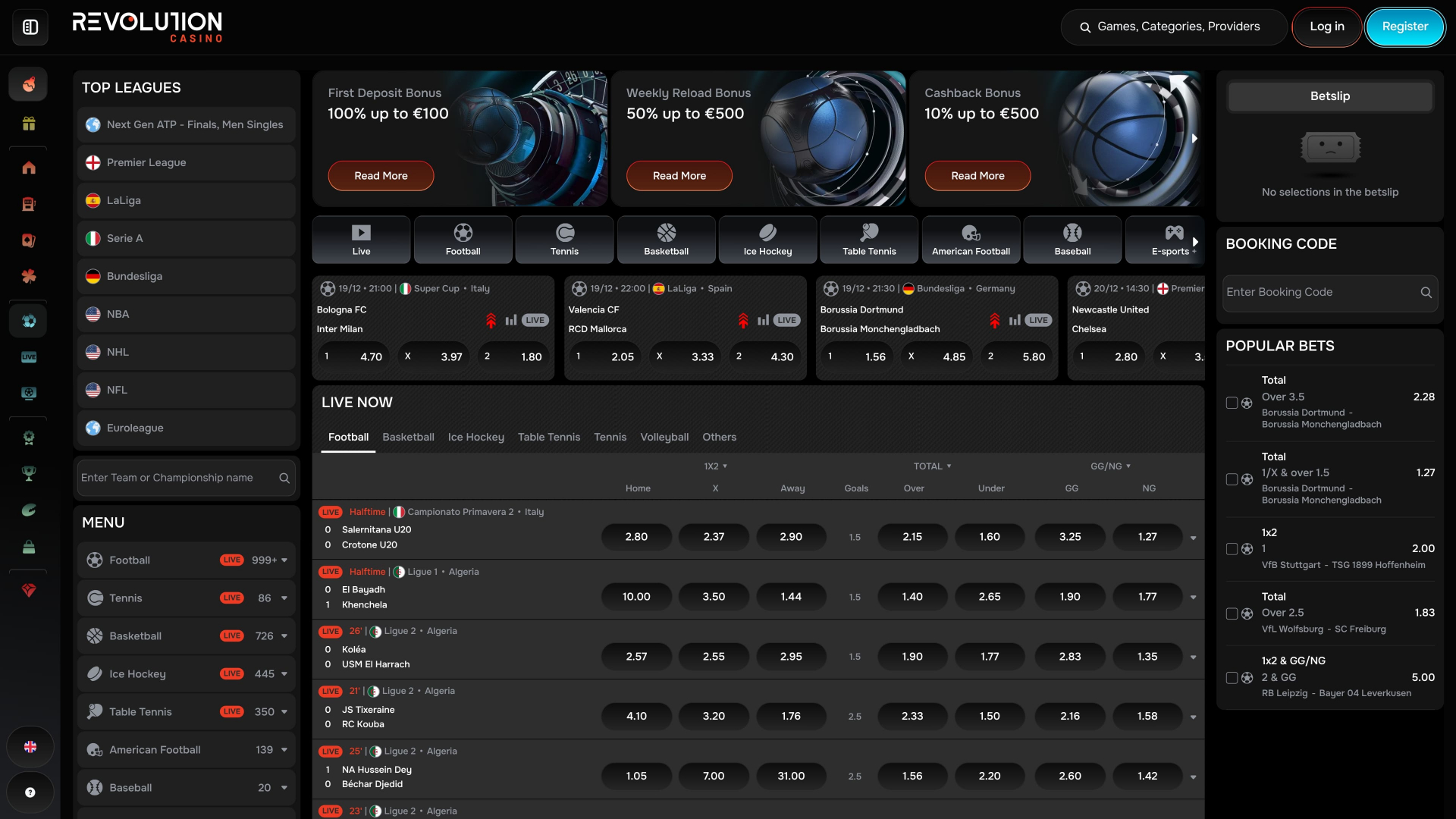
Task: Check the Over 3.5 popular bet checkbox
Action: click(1230, 403)
